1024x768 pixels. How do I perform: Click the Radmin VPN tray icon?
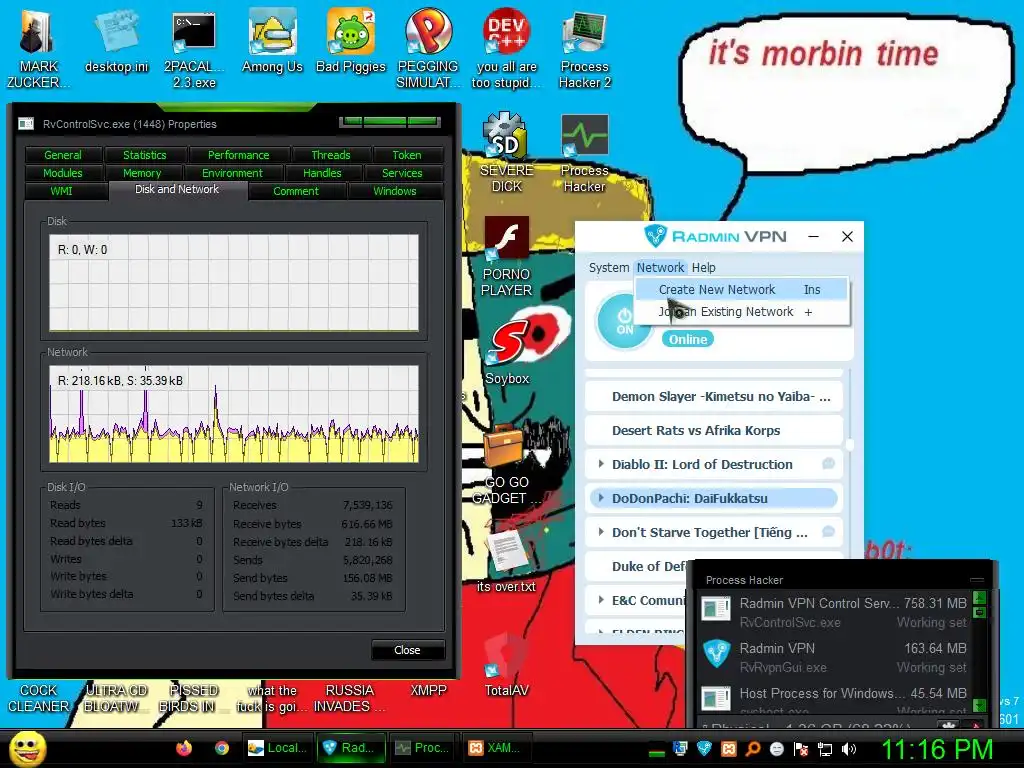[704, 749]
